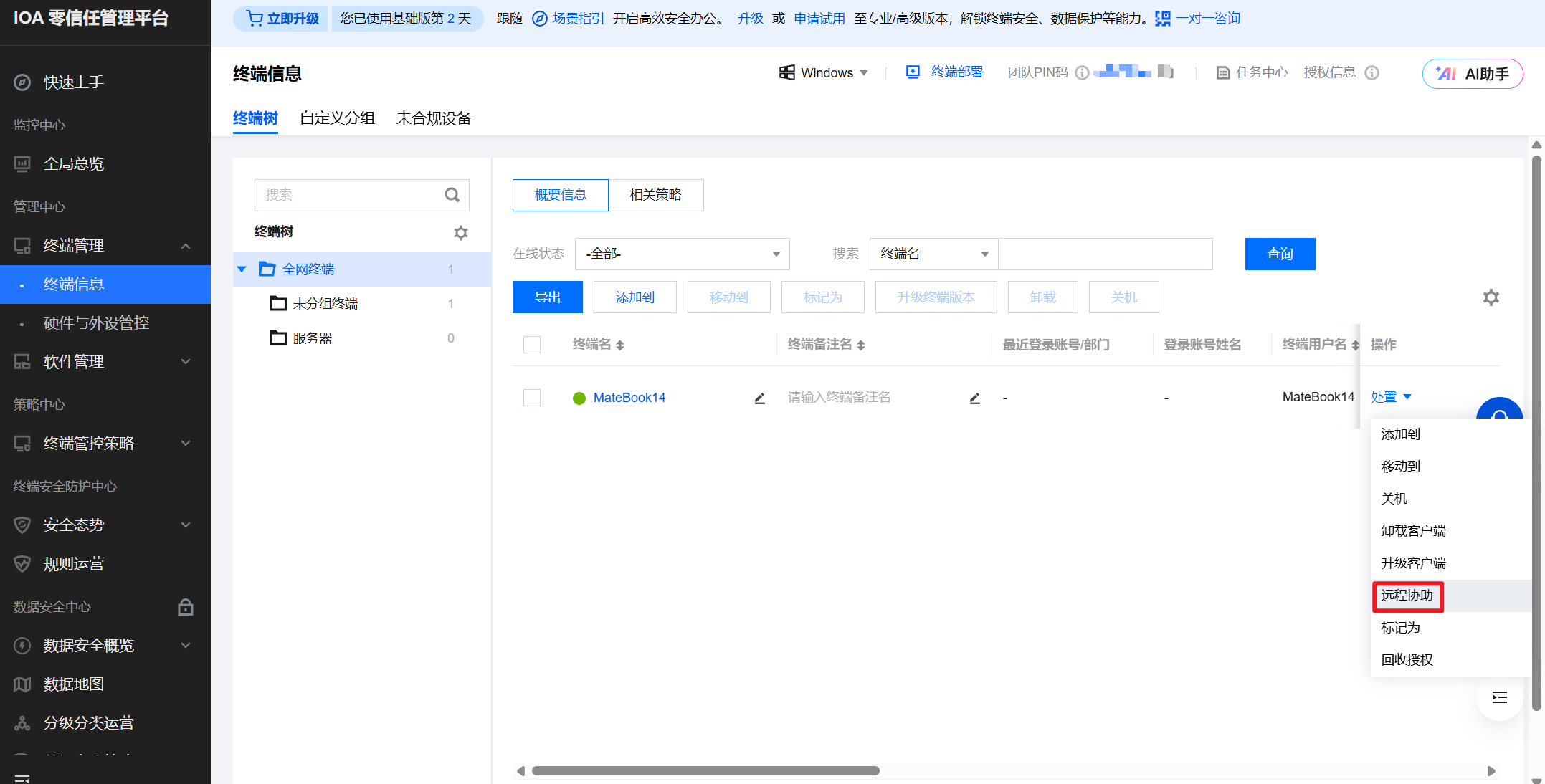Collapse the 全网终端 tree node
This screenshot has width=1545, height=784.
tap(242, 269)
